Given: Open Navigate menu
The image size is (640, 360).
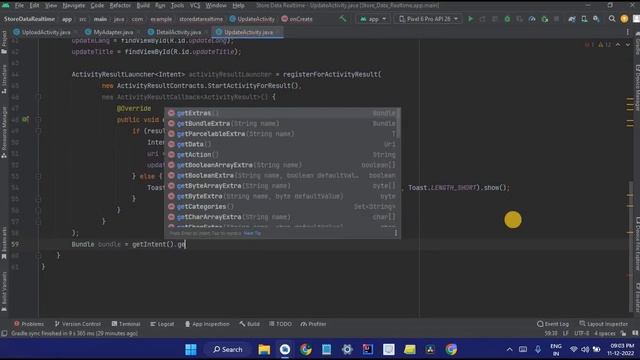Looking at the screenshot, I should coord(73,5).
